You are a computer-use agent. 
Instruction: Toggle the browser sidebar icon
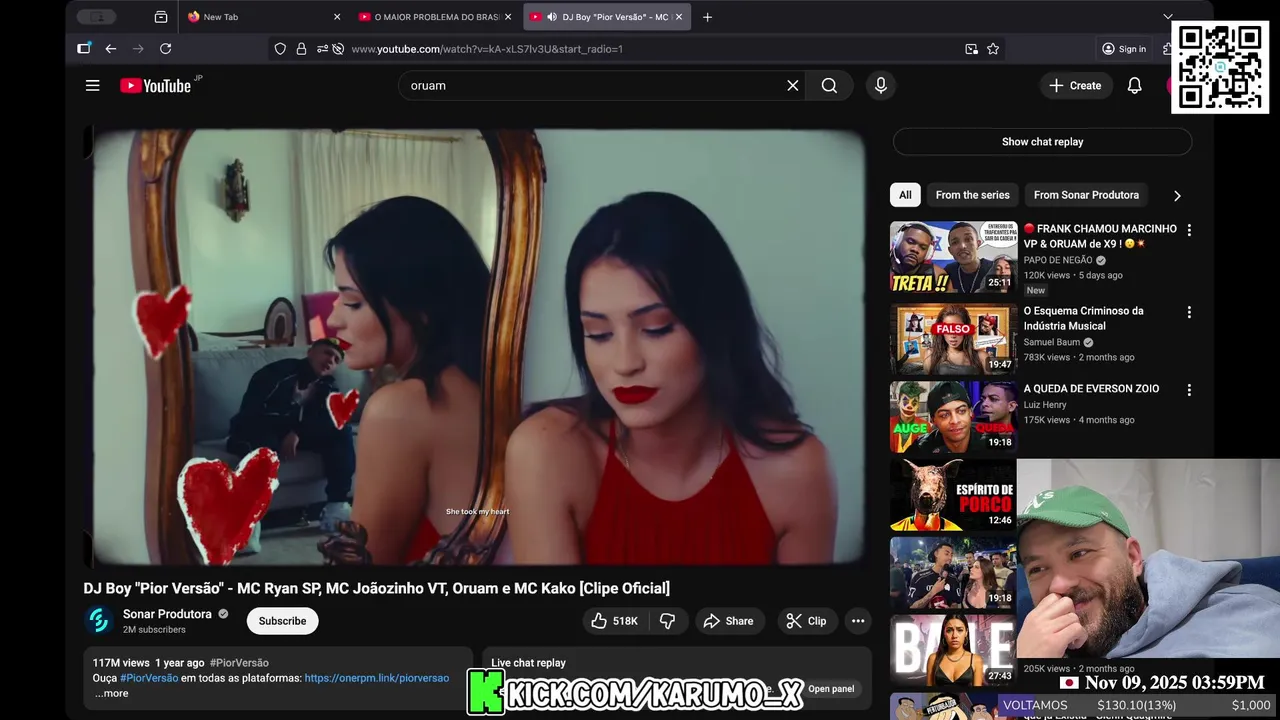(x=84, y=49)
